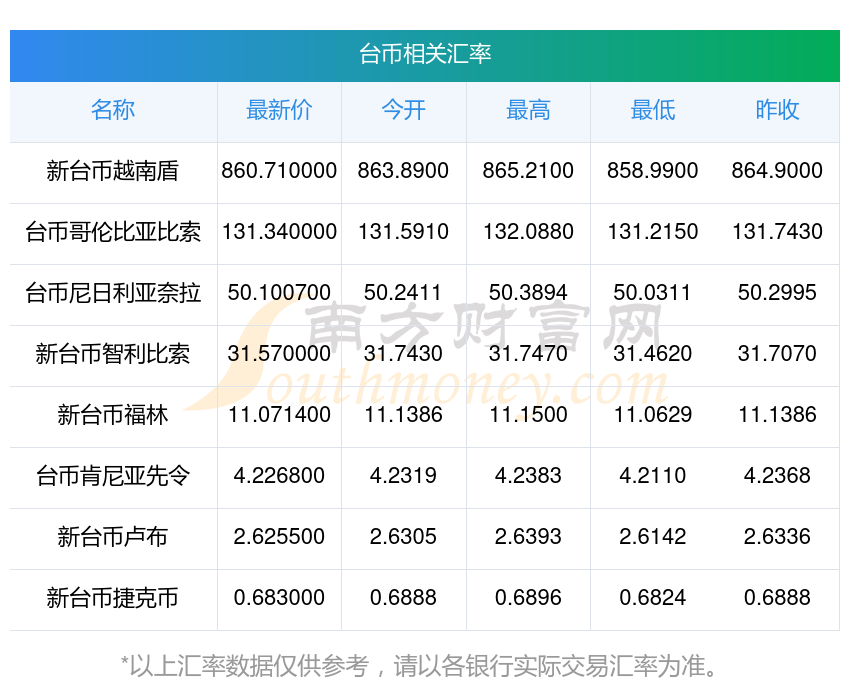The height and width of the screenshot is (698, 850).
Task: Select the value 860.710000
Action: pyautogui.click(x=279, y=171)
